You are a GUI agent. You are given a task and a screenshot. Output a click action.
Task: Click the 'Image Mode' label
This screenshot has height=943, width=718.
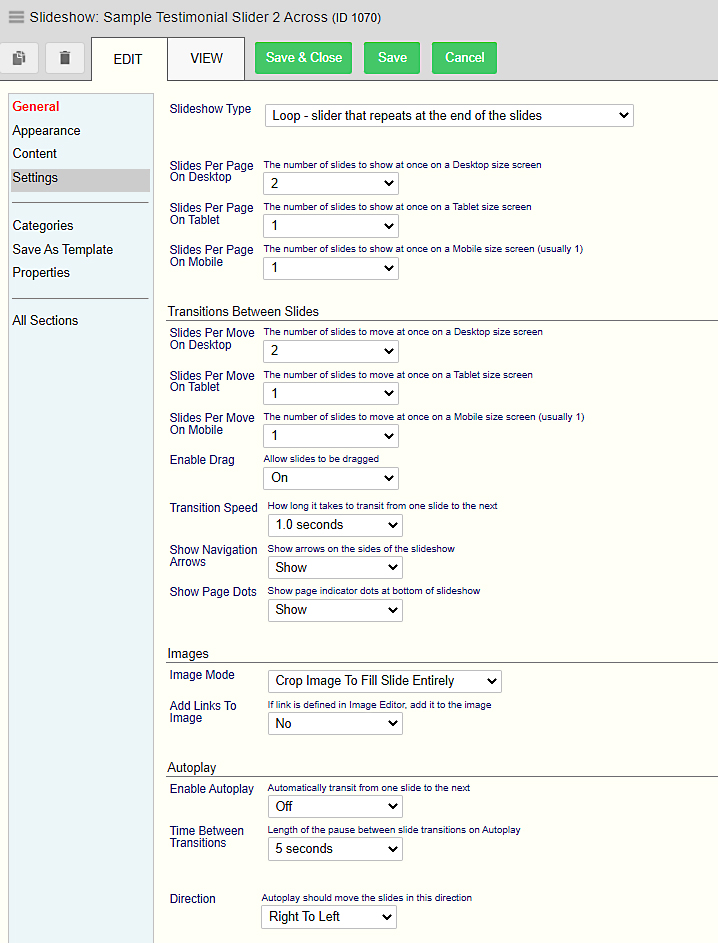(x=202, y=675)
